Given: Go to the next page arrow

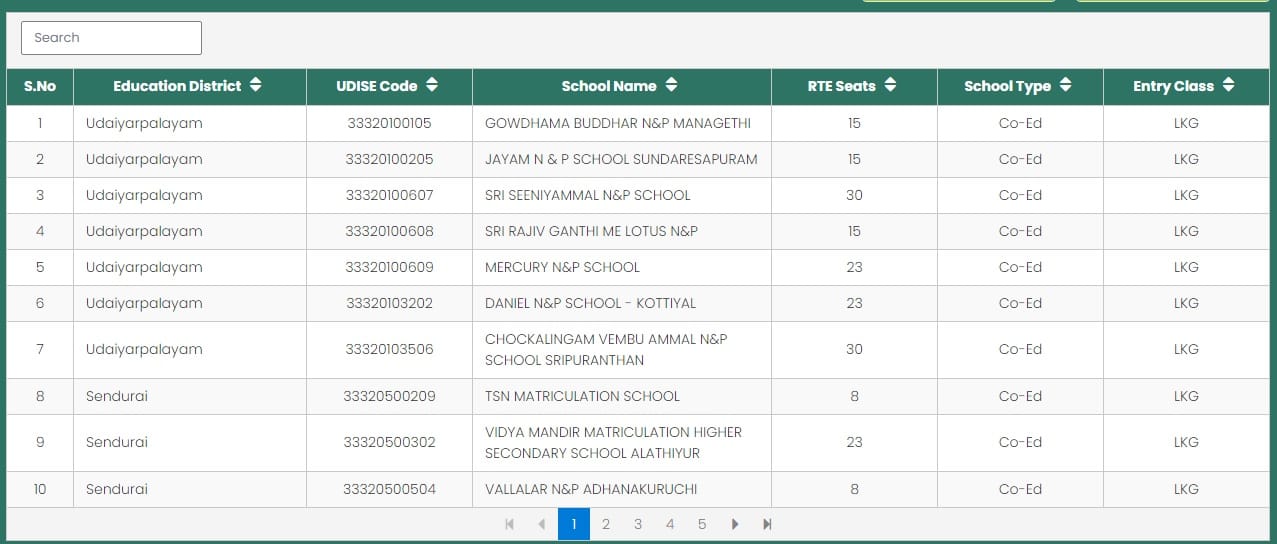Looking at the screenshot, I should 735,524.
